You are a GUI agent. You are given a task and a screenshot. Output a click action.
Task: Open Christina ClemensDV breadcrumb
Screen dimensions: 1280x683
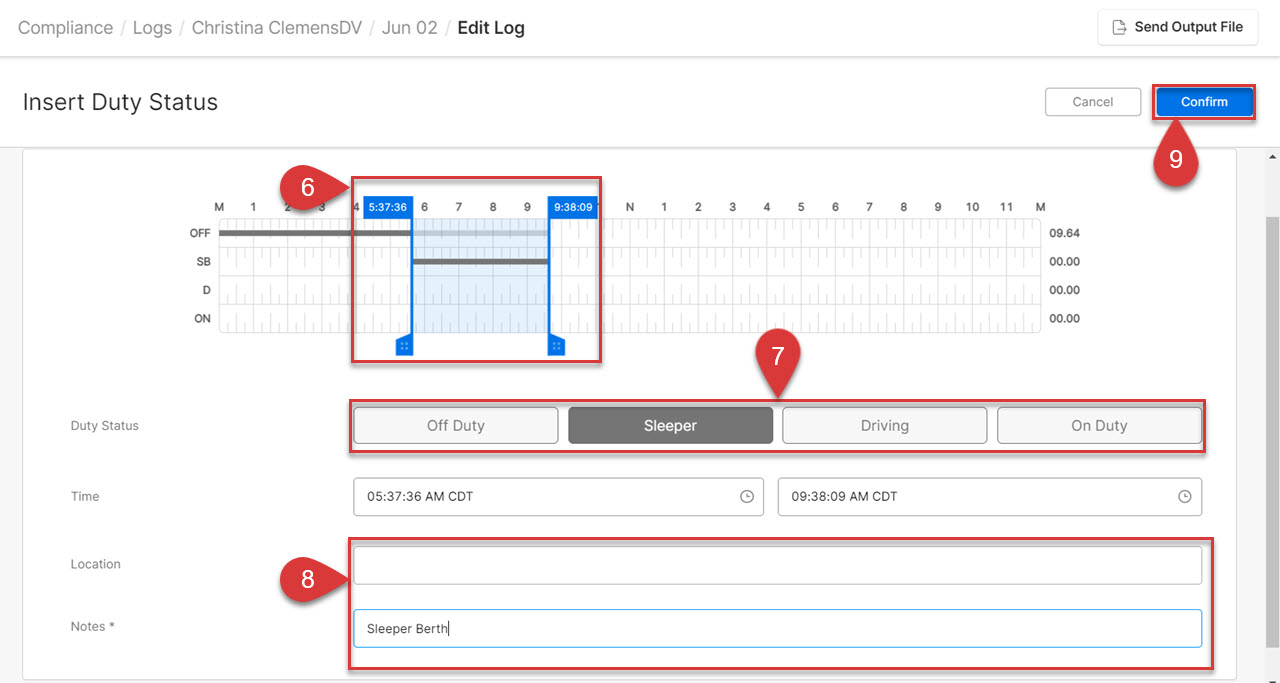276,28
